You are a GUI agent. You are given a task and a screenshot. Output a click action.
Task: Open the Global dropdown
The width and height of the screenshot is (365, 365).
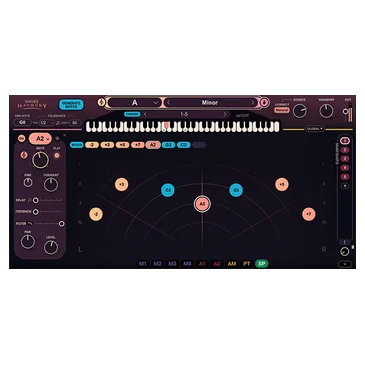tap(315, 129)
